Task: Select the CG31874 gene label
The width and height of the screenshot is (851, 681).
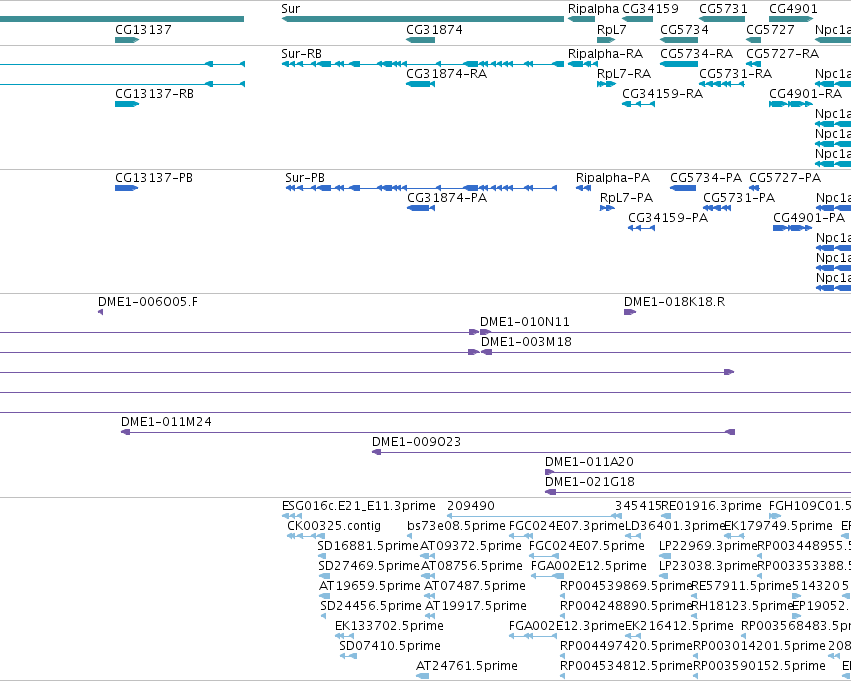Action: pyautogui.click(x=434, y=29)
